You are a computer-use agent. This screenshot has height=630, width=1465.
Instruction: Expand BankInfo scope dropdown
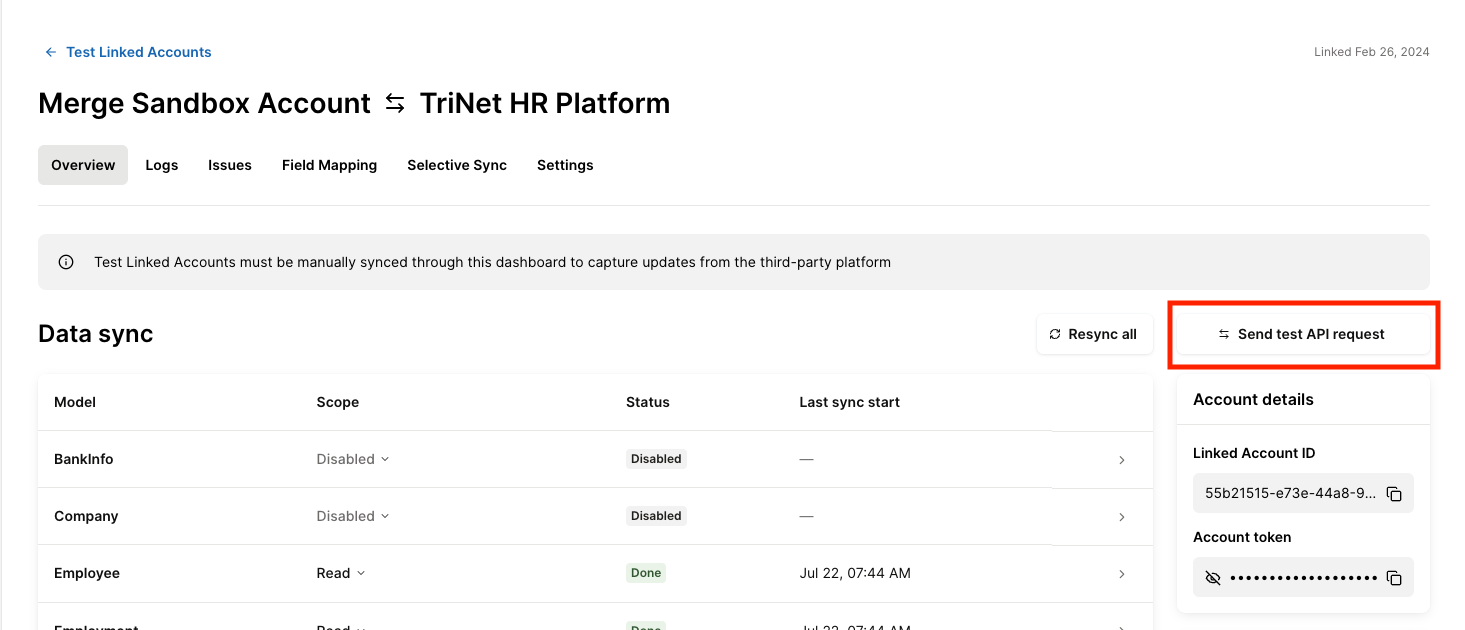[x=353, y=459]
